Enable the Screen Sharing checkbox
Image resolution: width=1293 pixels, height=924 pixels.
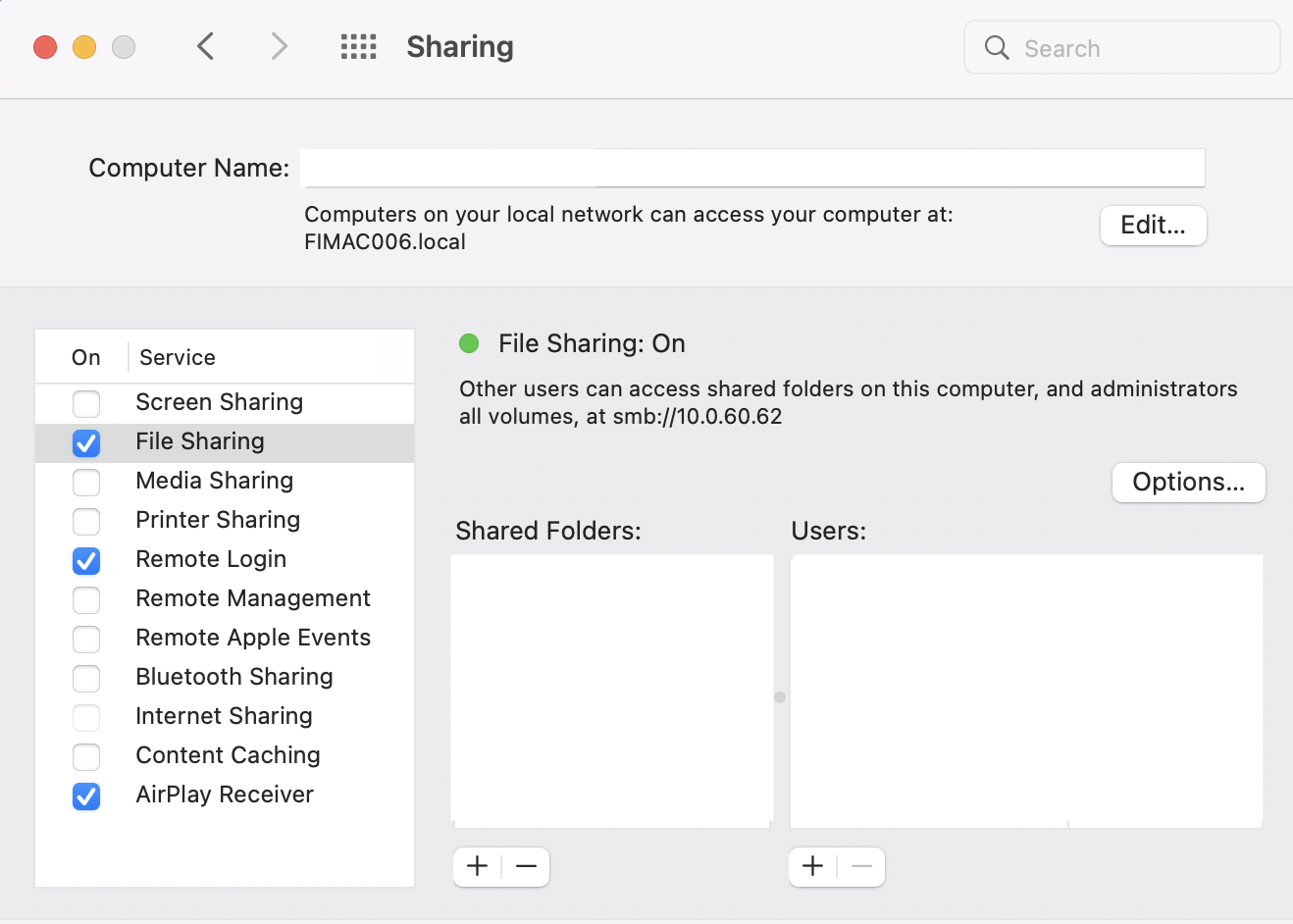tap(86, 403)
